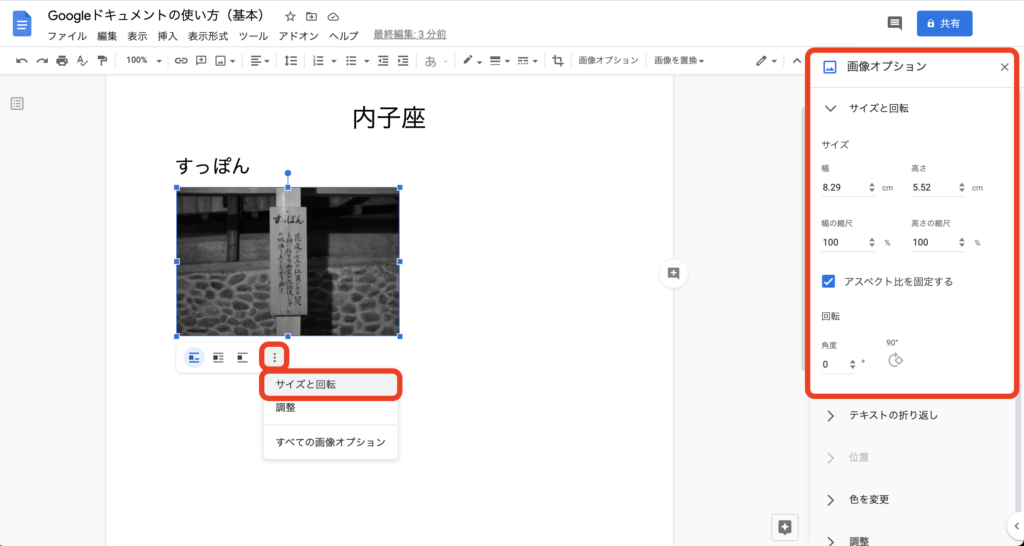The width and height of the screenshot is (1024, 546).
Task: Select the paint format roller icon
Action: [102, 61]
